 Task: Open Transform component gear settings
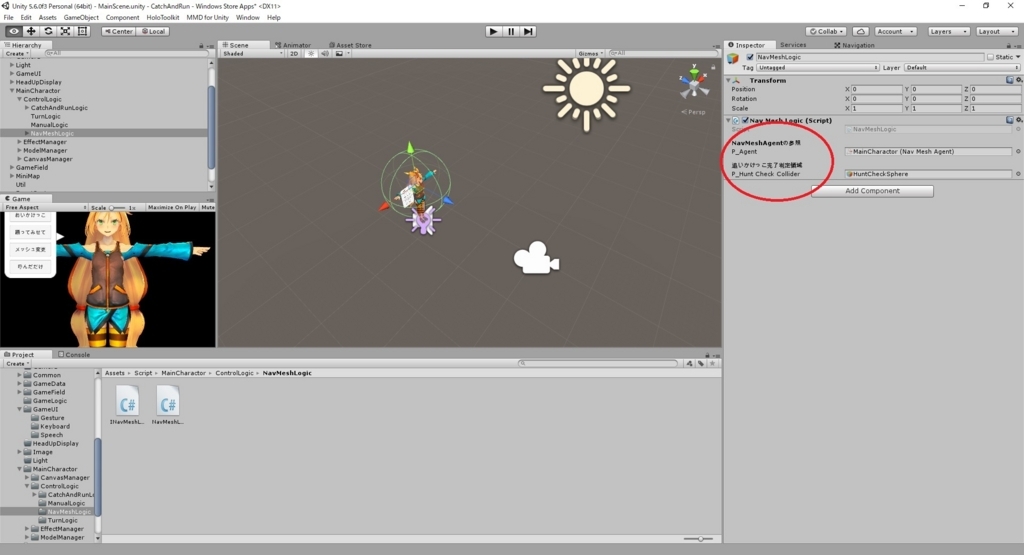coord(1019,80)
